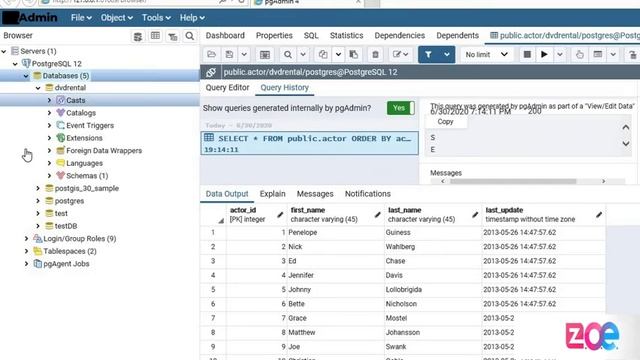Select the testDB database item
The height and width of the screenshot is (360, 640).
(66, 226)
